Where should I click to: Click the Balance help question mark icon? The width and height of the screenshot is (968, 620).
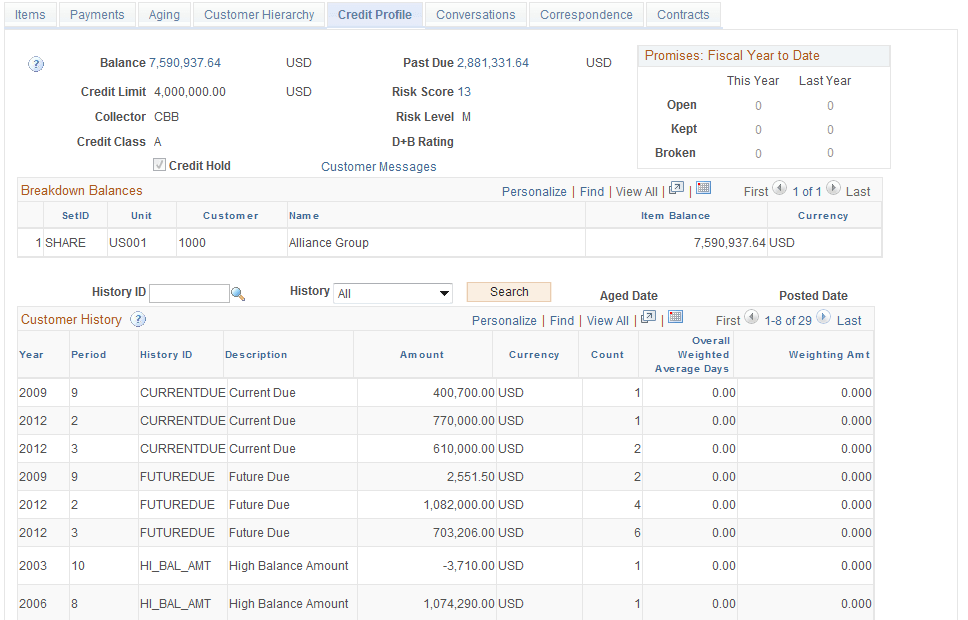[x=36, y=64]
